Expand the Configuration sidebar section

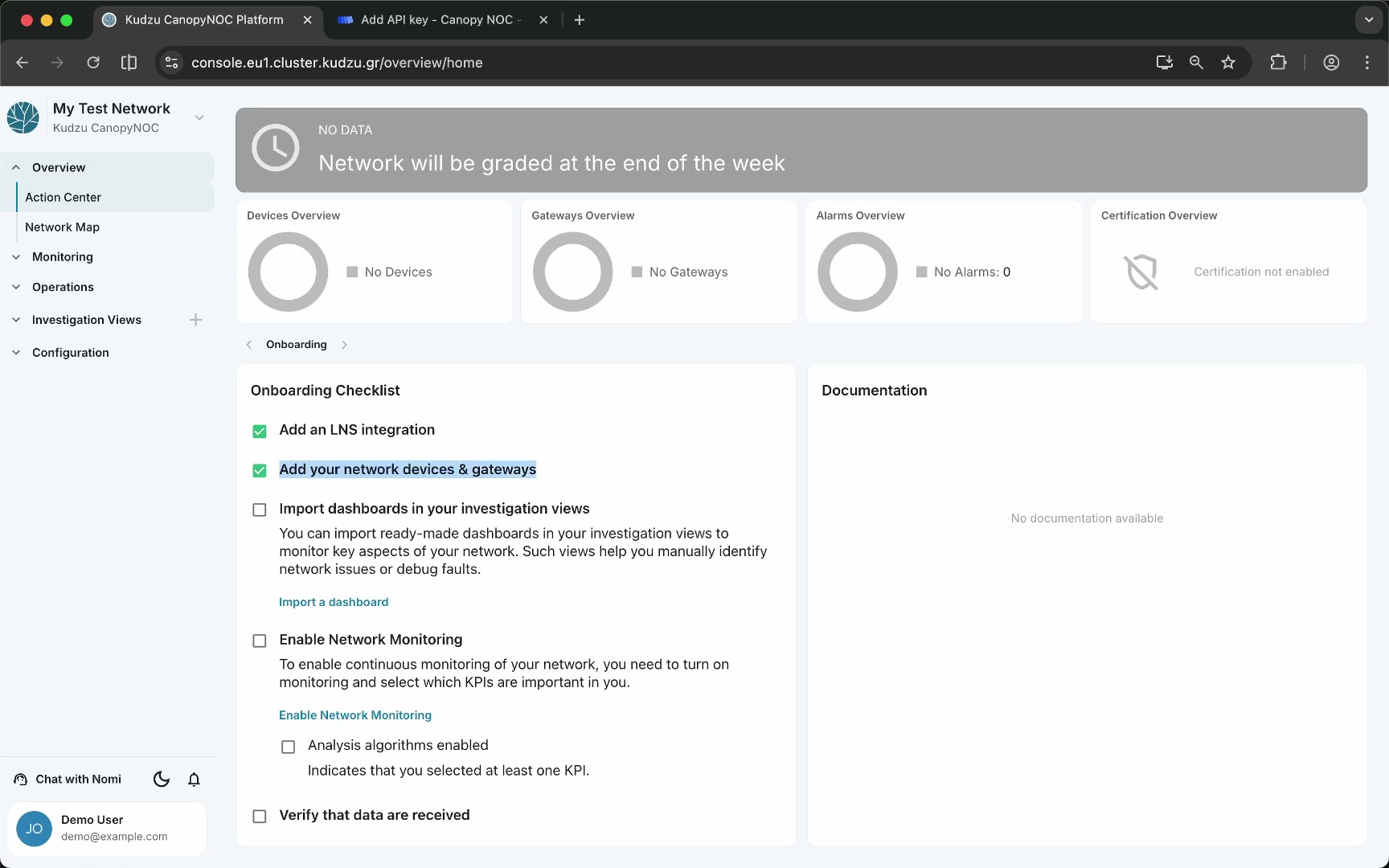click(x=16, y=353)
